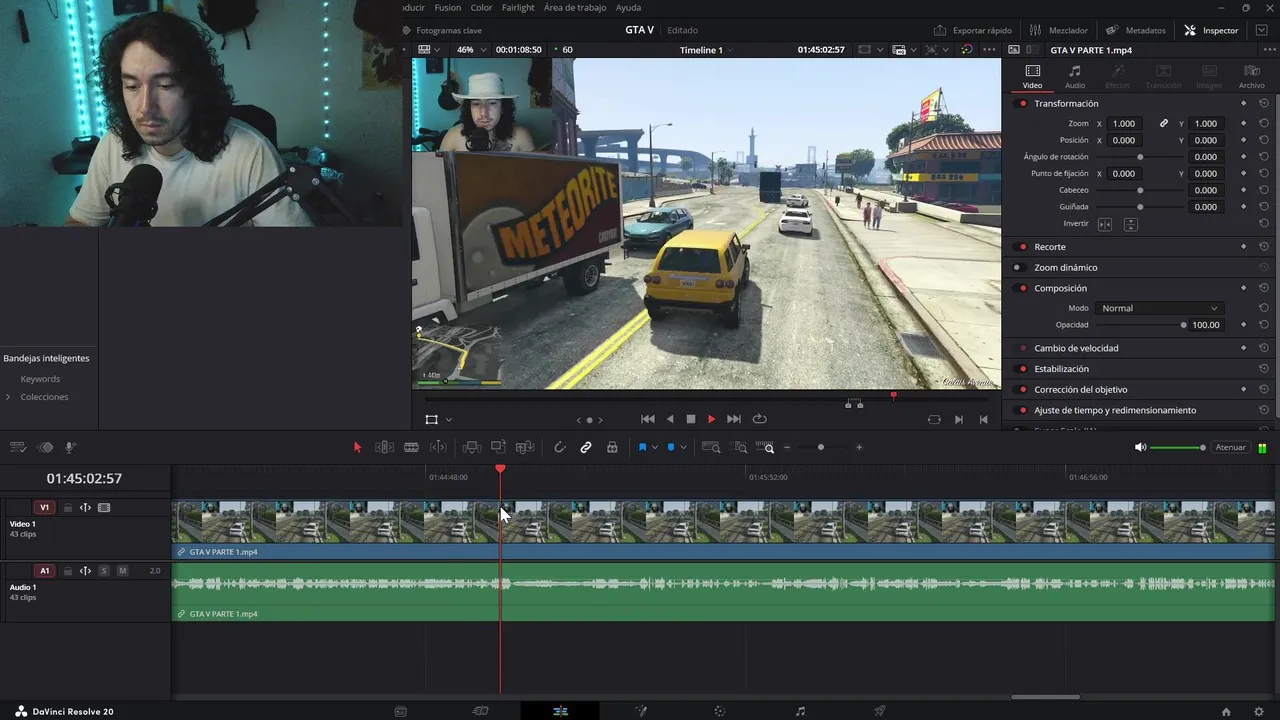Open the Ayuda menu
Screen dimensions: 1280x720
628,7
